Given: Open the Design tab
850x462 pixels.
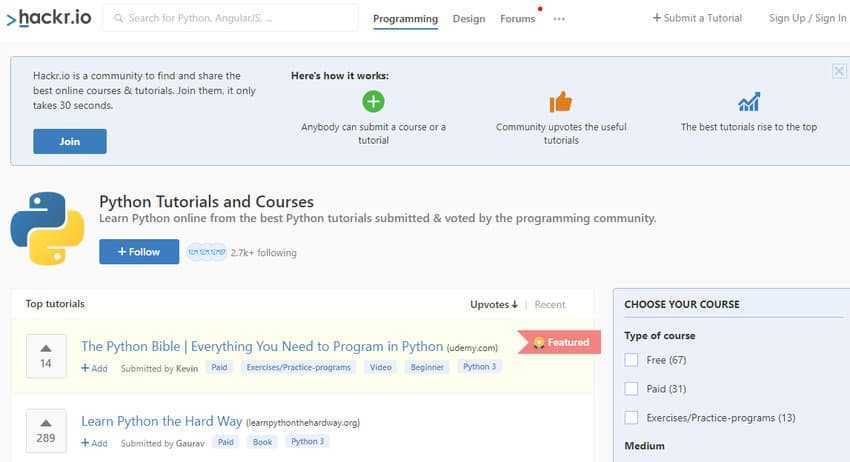Looking at the screenshot, I should pyautogui.click(x=469, y=19).
